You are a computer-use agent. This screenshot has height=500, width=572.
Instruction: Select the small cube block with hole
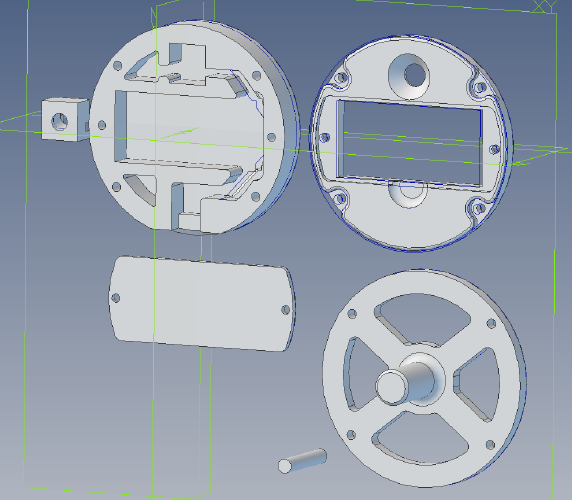[x=65, y=119]
